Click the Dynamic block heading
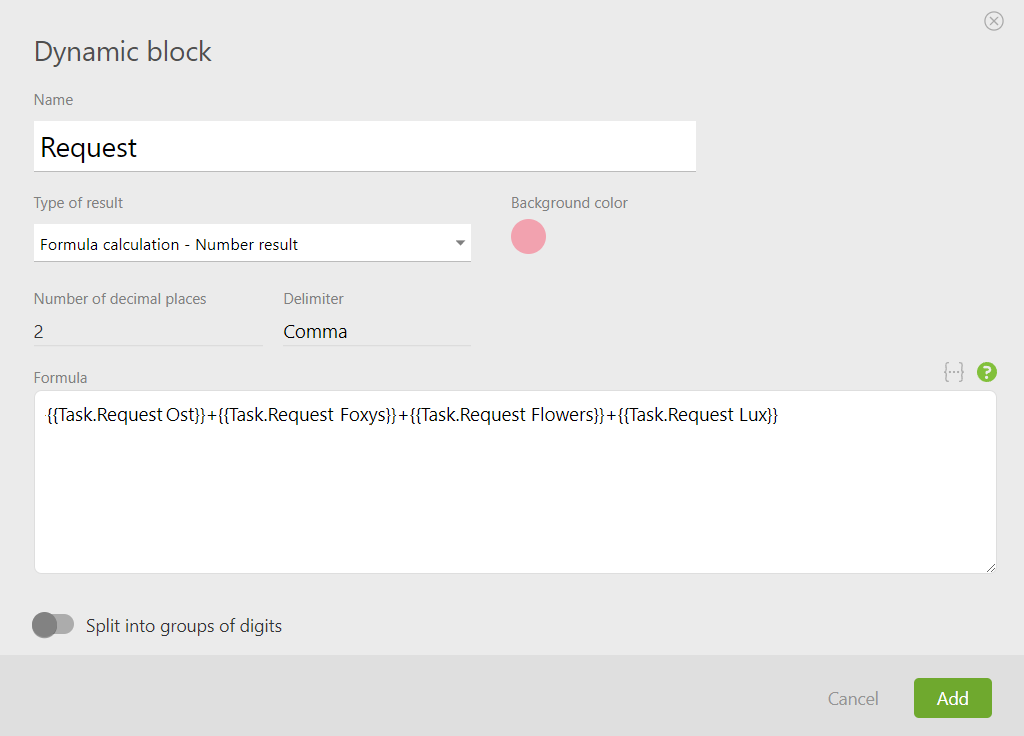The image size is (1024, 736). click(x=123, y=52)
